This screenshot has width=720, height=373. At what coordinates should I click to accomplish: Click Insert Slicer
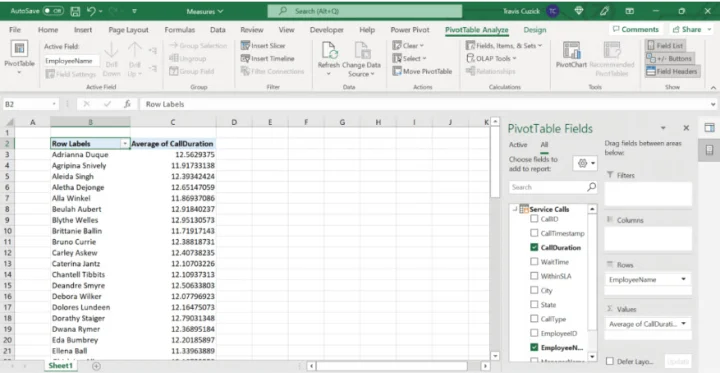click(x=263, y=45)
